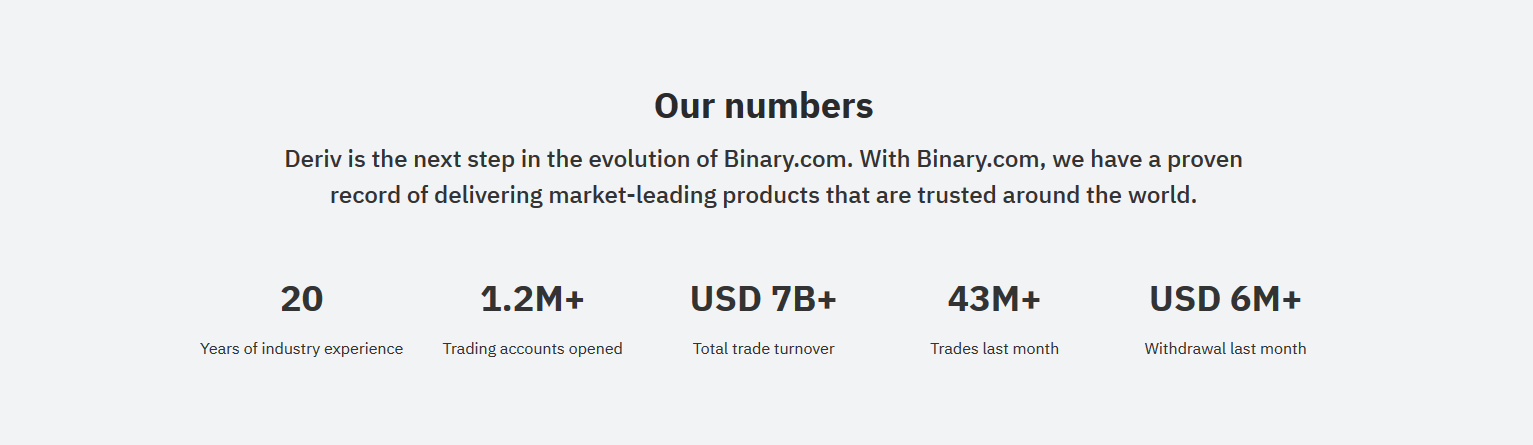Image resolution: width=1533 pixels, height=445 pixels.
Task: Click the "Trading accounts opened" label
Action: click(x=532, y=349)
